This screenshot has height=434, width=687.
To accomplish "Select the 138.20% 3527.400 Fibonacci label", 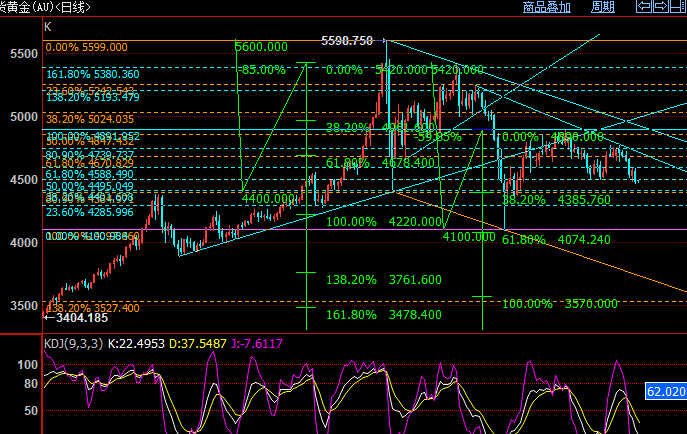I will pos(92,308).
